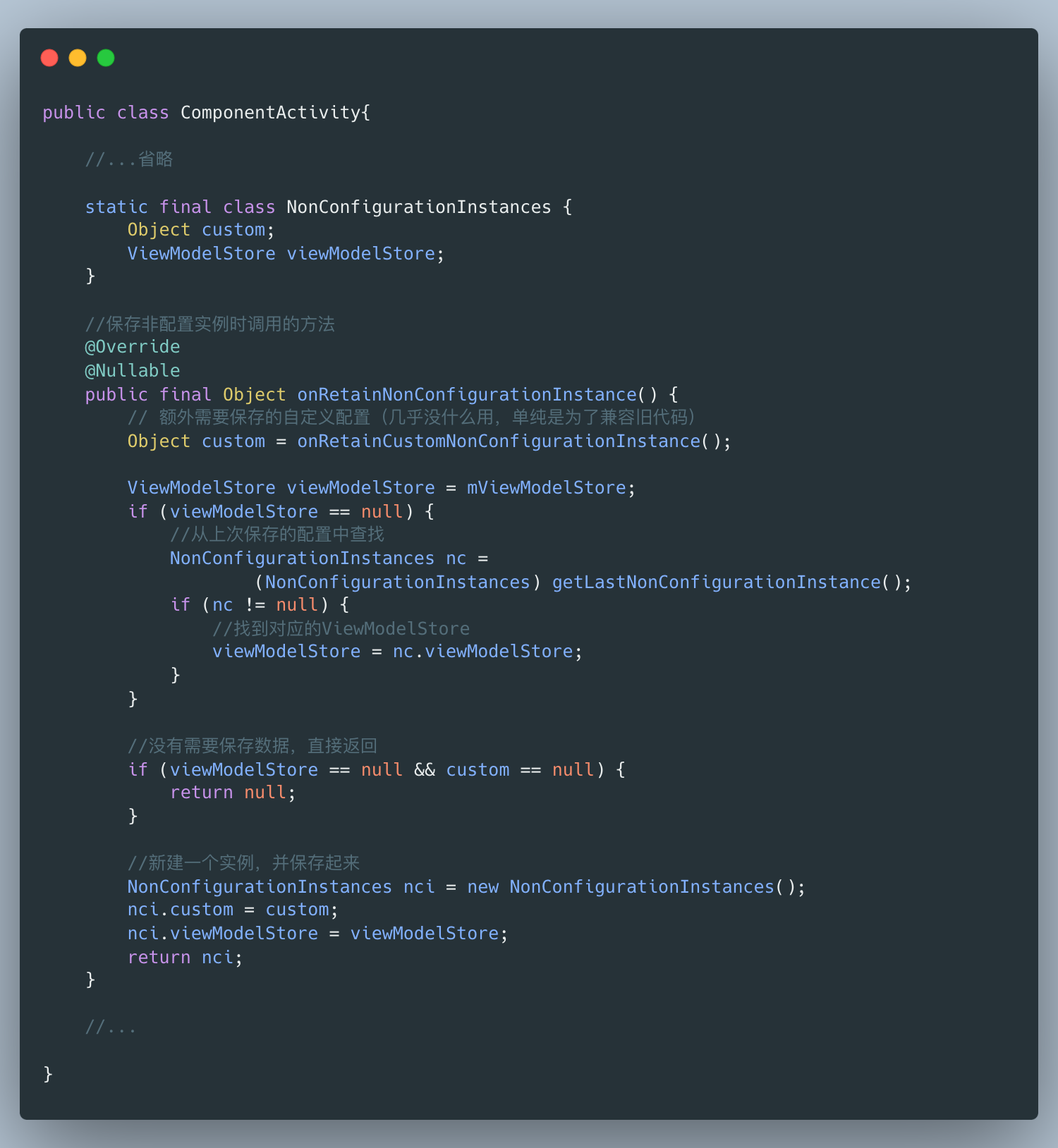Click the green maximize dot
The height and width of the screenshot is (1148, 1058).
coord(106,58)
